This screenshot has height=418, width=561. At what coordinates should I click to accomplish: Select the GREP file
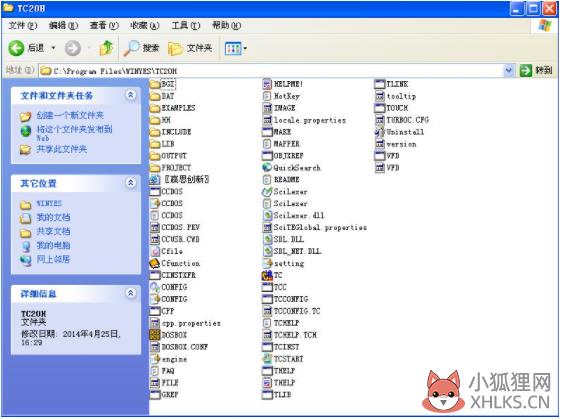(164, 395)
